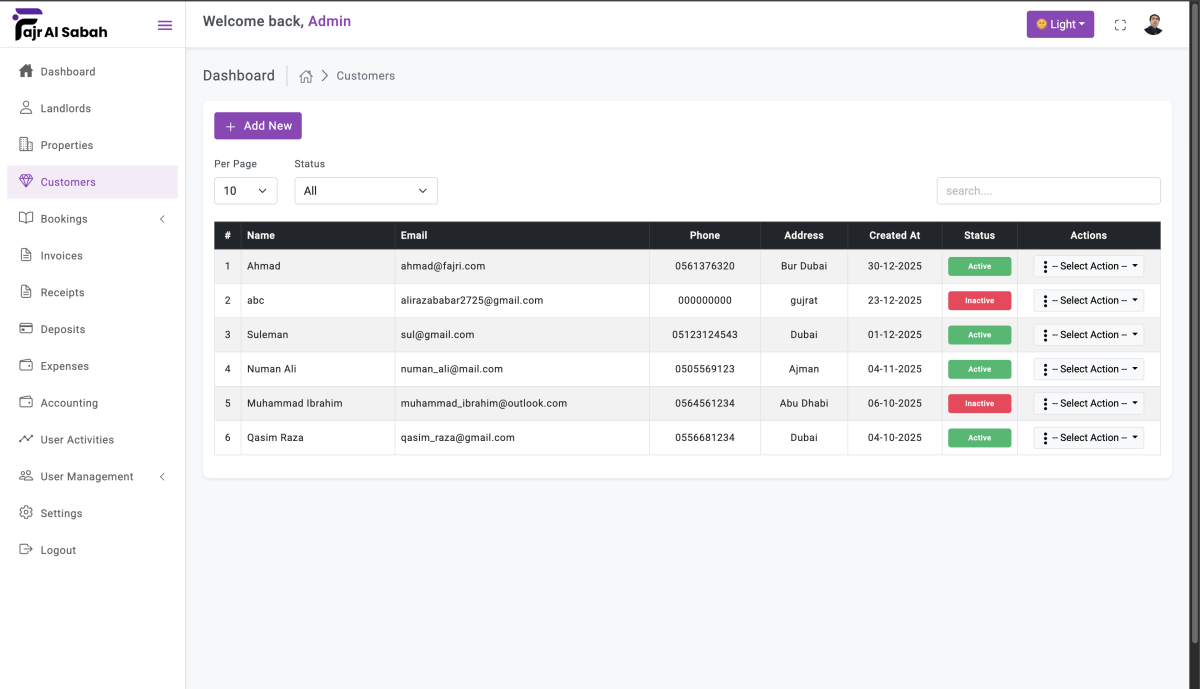This screenshot has height=689, width=1200.
Task: Expand the Bookings submenu
Action: coord(92,219)
